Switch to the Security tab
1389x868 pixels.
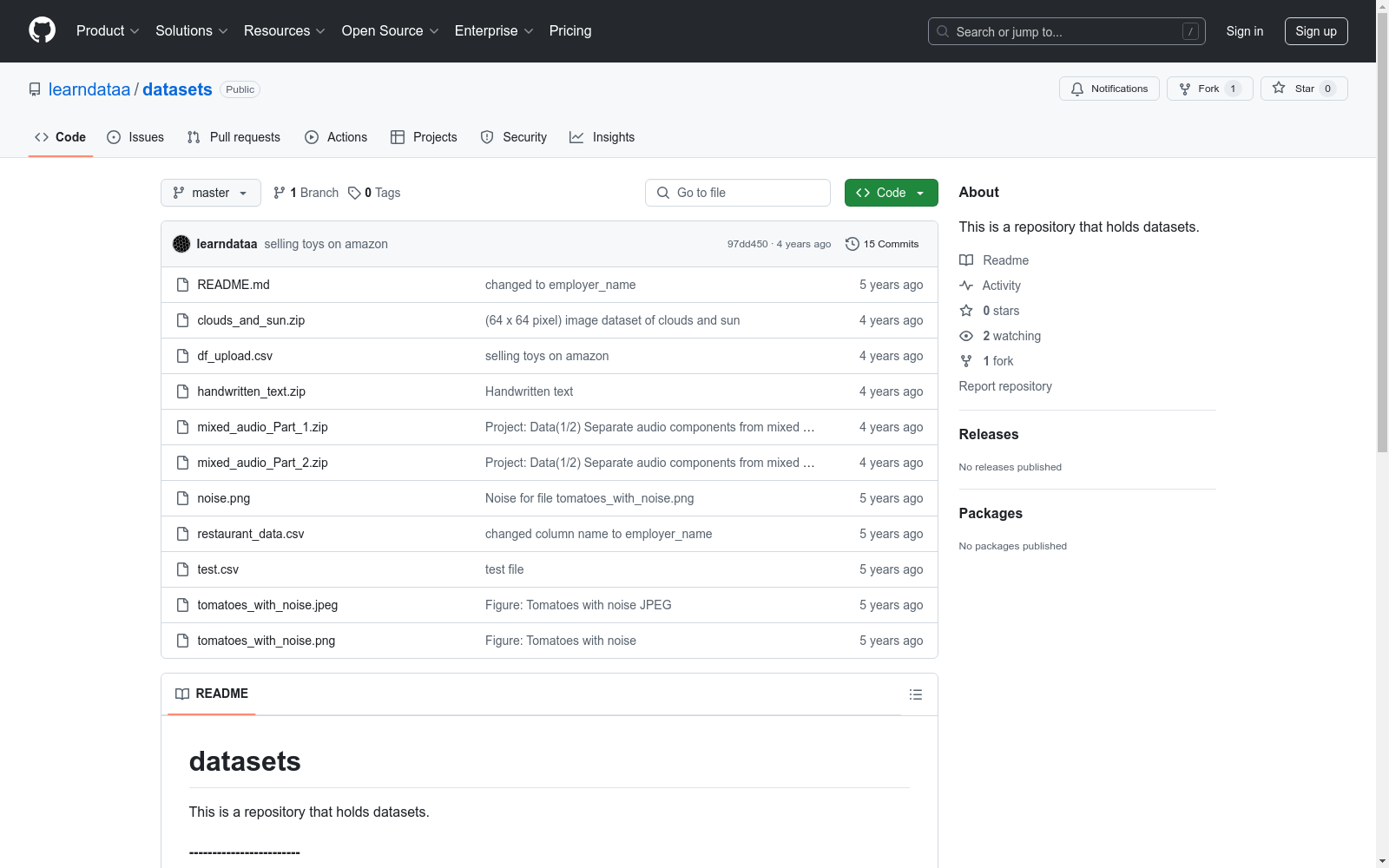tap(514, 137)
